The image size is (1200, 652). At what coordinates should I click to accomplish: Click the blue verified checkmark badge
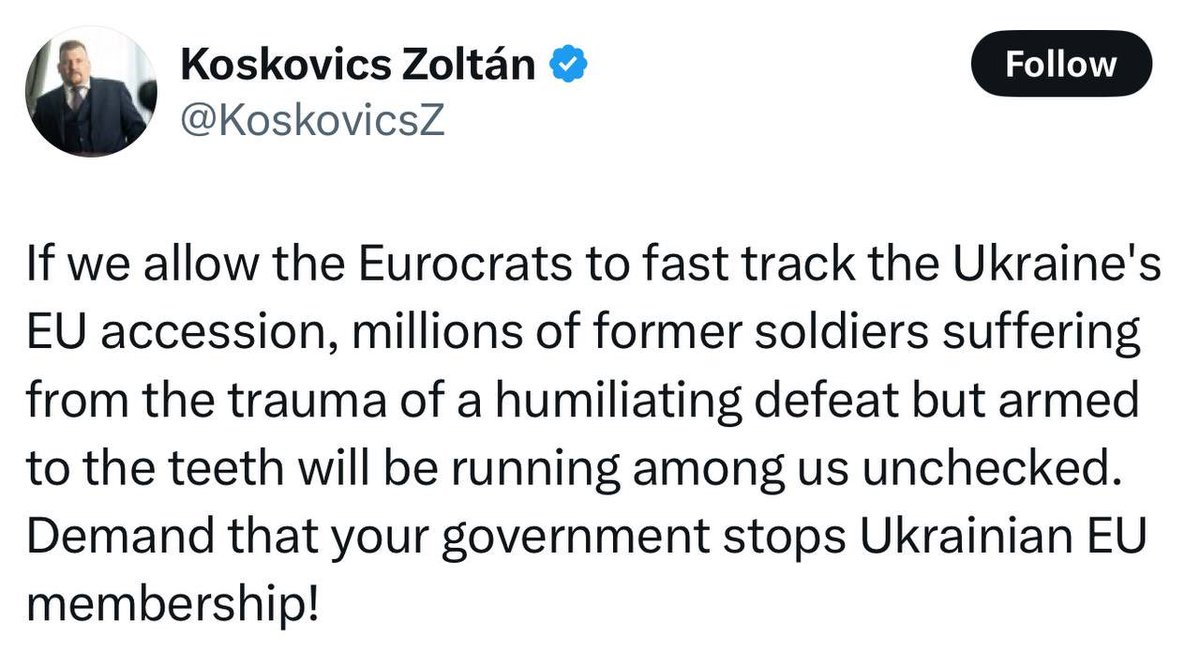(x=569, y=65)
